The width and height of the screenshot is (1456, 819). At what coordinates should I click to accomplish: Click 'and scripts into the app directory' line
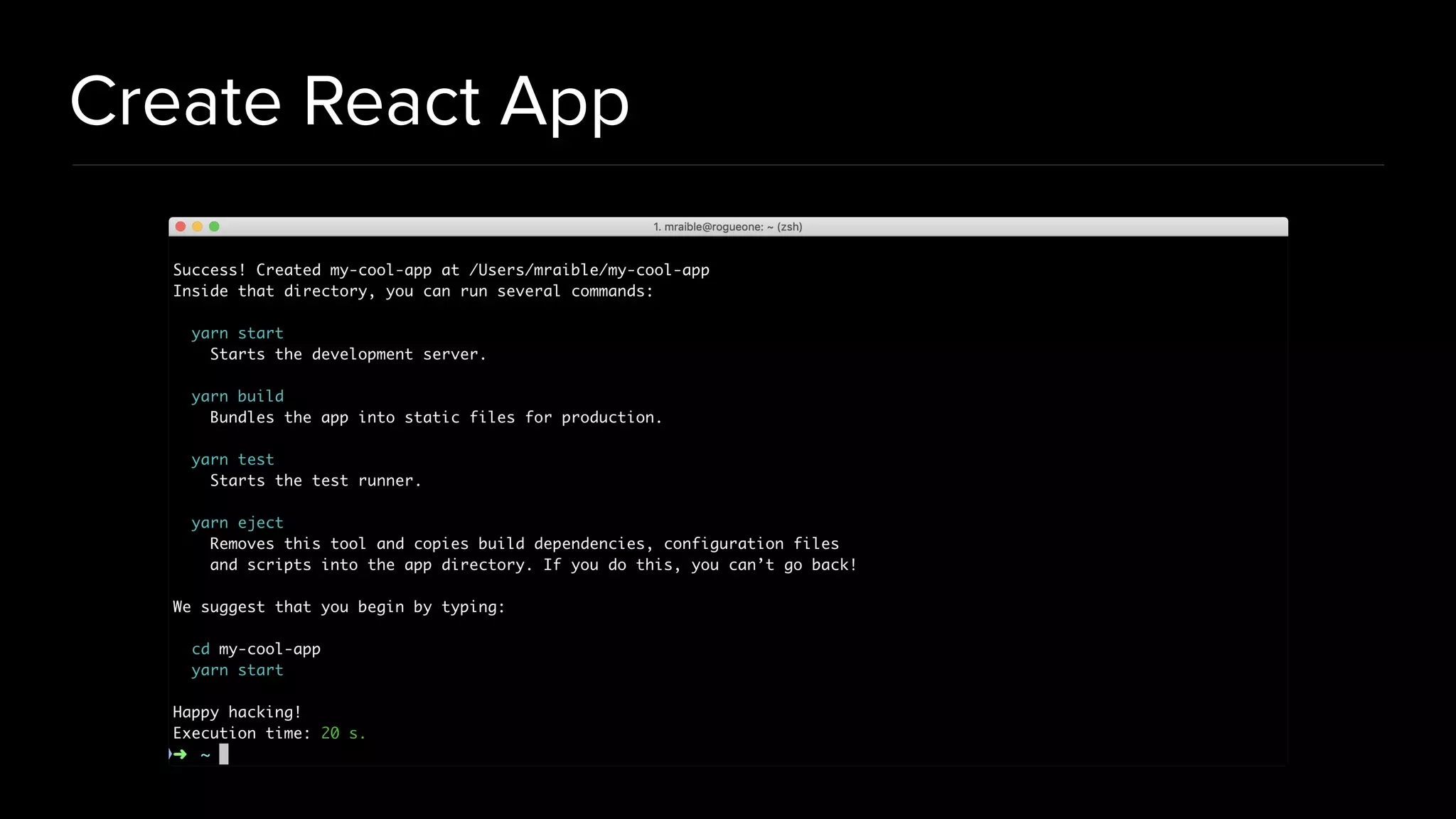click(x=533, y=565)
